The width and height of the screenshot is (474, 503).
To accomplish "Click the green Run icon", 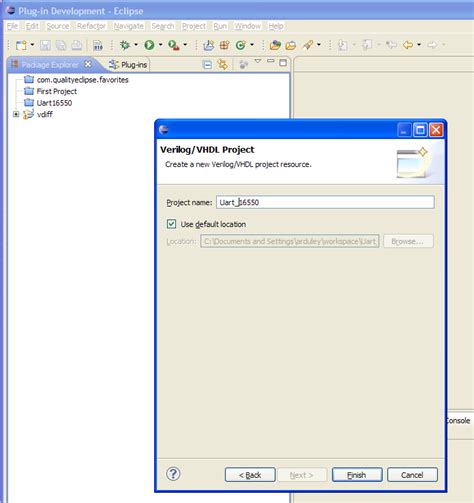I will pyautogui.click(x=149, y=45).
